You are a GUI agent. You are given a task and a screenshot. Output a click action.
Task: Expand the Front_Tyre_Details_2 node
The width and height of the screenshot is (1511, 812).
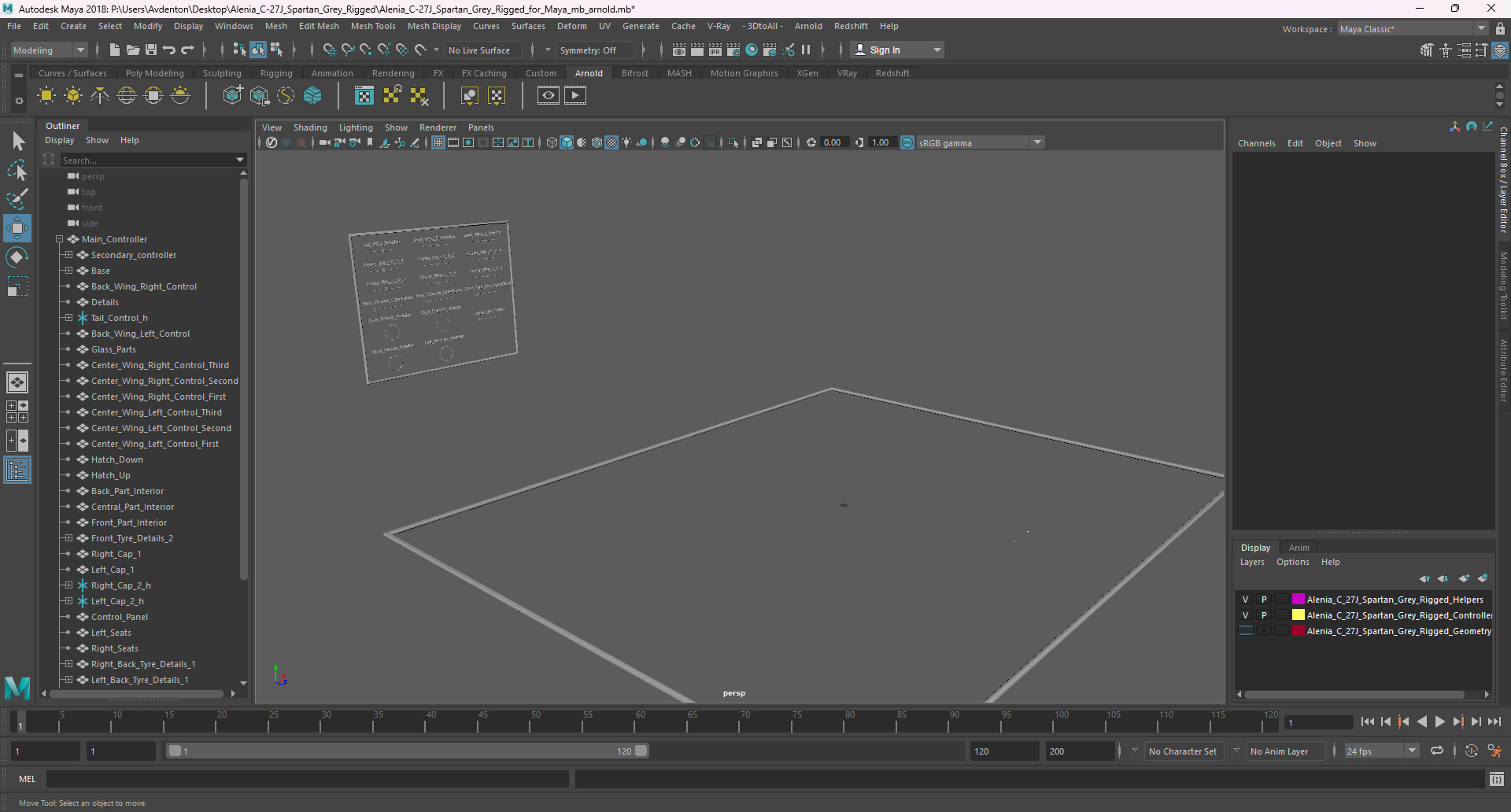68,538
